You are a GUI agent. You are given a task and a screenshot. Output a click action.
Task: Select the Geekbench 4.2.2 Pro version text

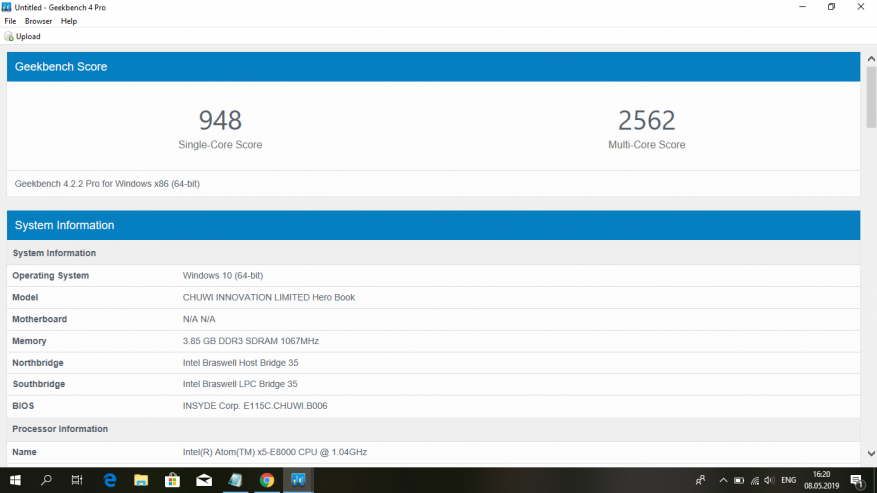(107, 184)
